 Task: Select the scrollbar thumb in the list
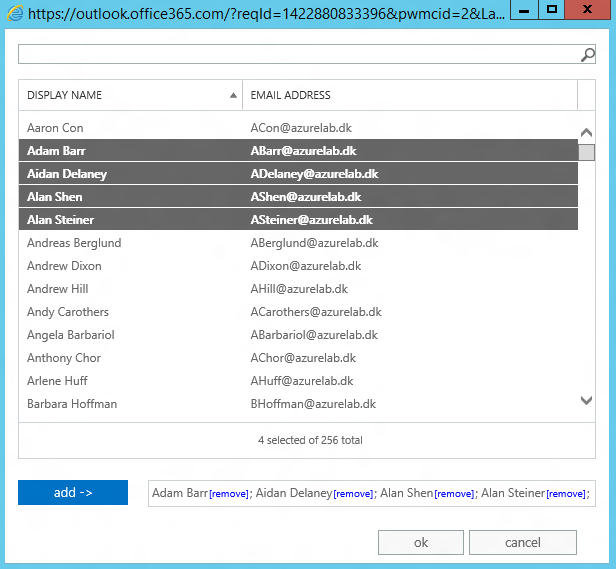tap(586, 152)
